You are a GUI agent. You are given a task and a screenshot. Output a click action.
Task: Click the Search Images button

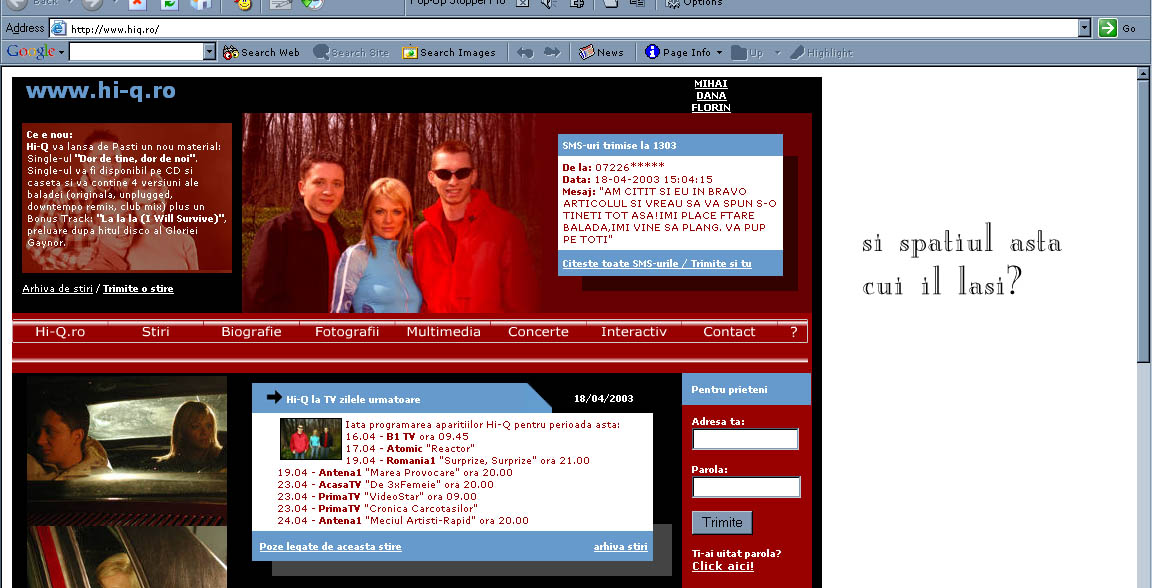point(449,52)
